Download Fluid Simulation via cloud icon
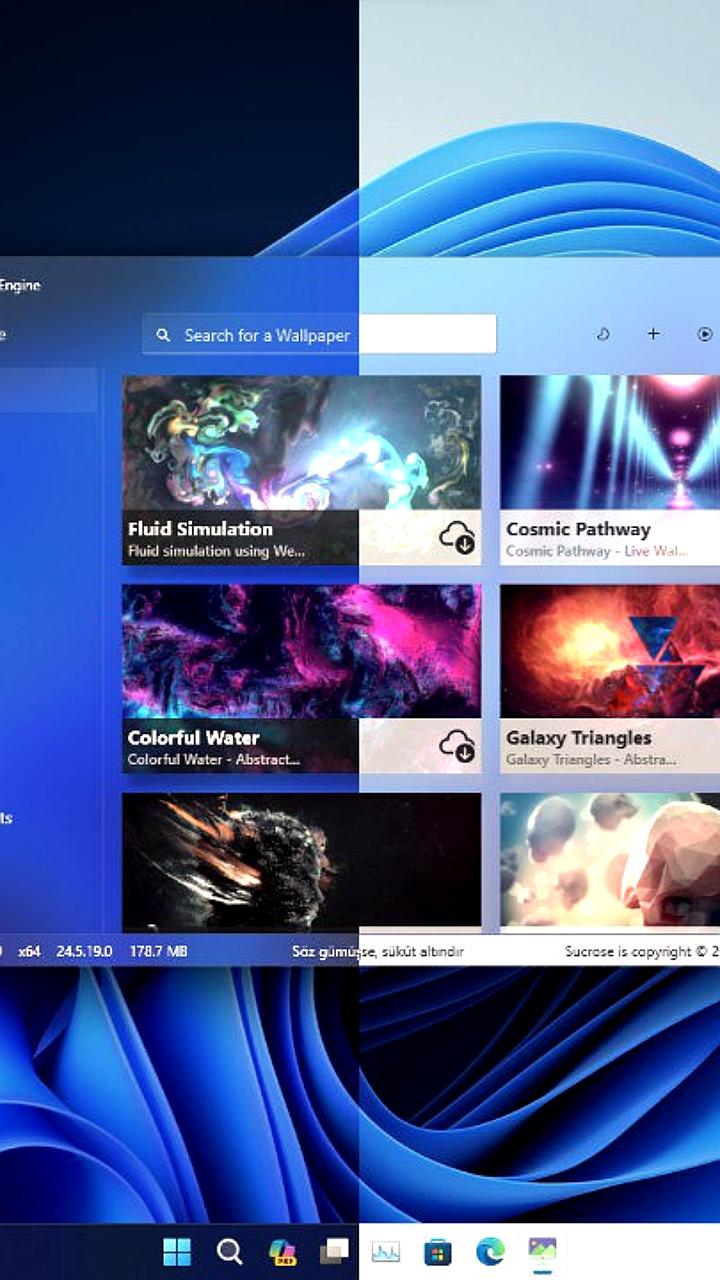 (457, 539)
